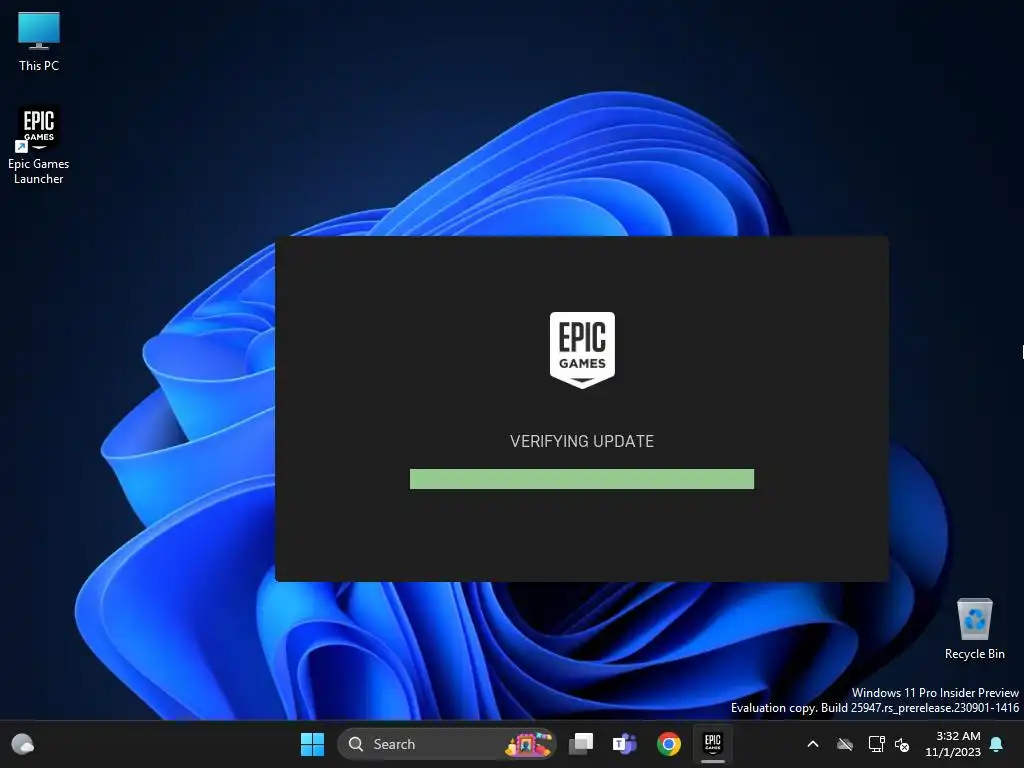Viewport: 1024px width, 768px height.
Task: Select the Epic Games Launcher desktop shortcut
Action: 39,145
